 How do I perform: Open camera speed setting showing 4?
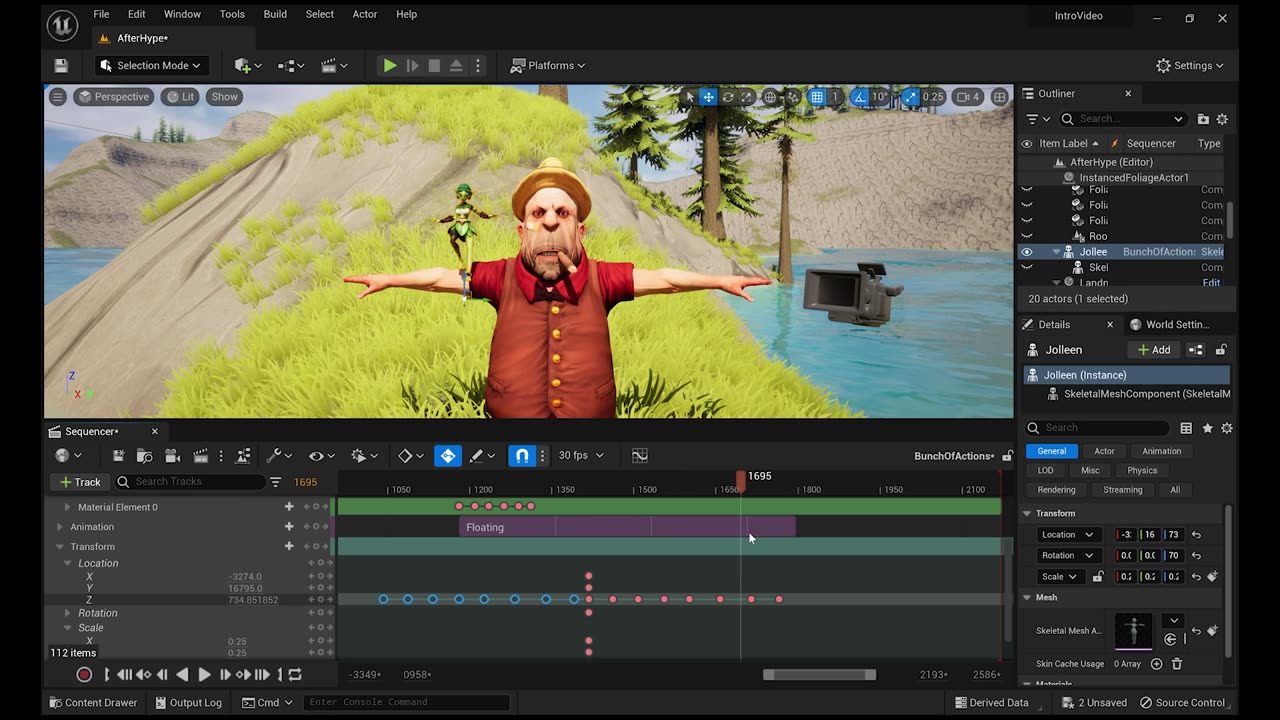point(967,97)
